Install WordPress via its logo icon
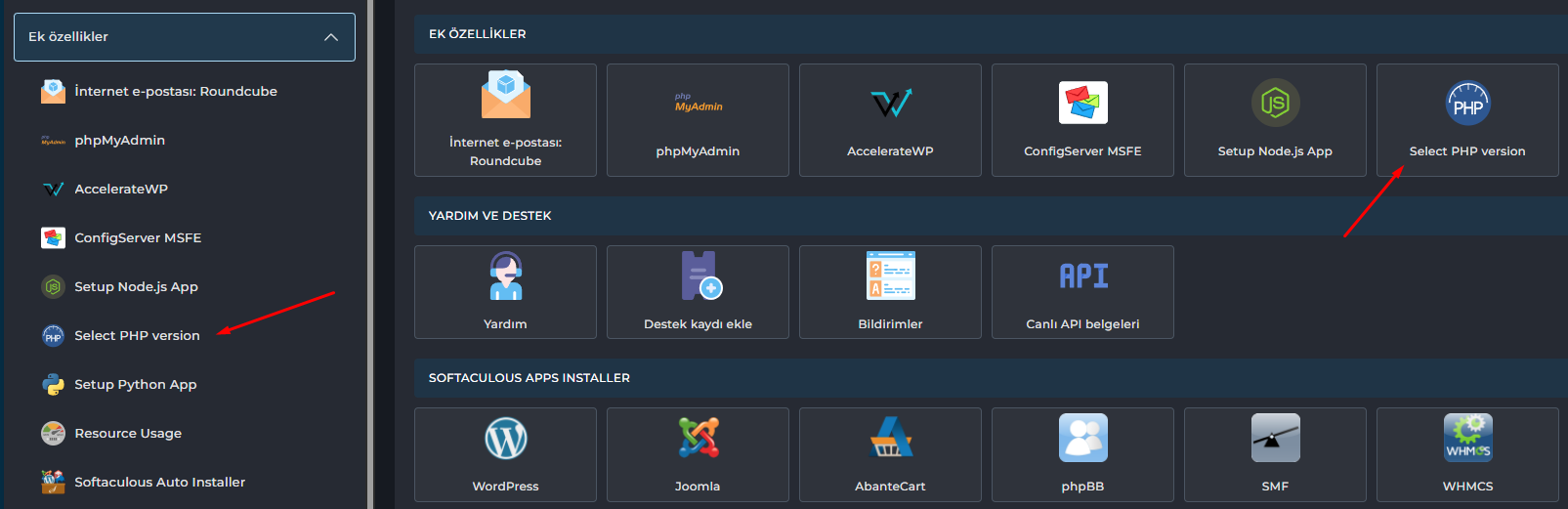 click(505, 439)
